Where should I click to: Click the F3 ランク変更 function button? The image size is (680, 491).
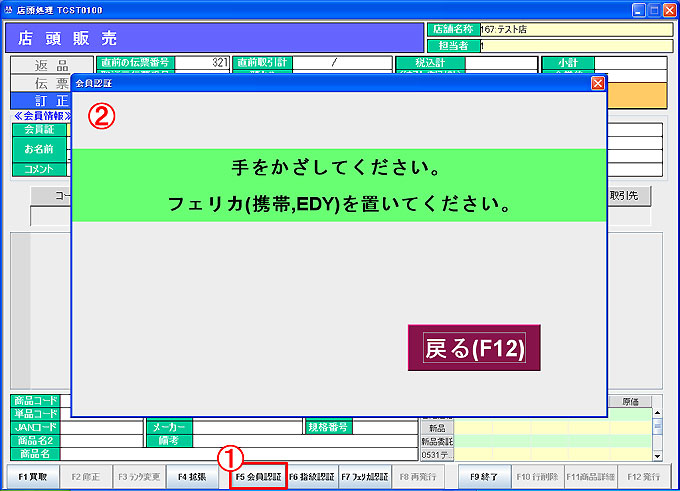click(139, 477)
